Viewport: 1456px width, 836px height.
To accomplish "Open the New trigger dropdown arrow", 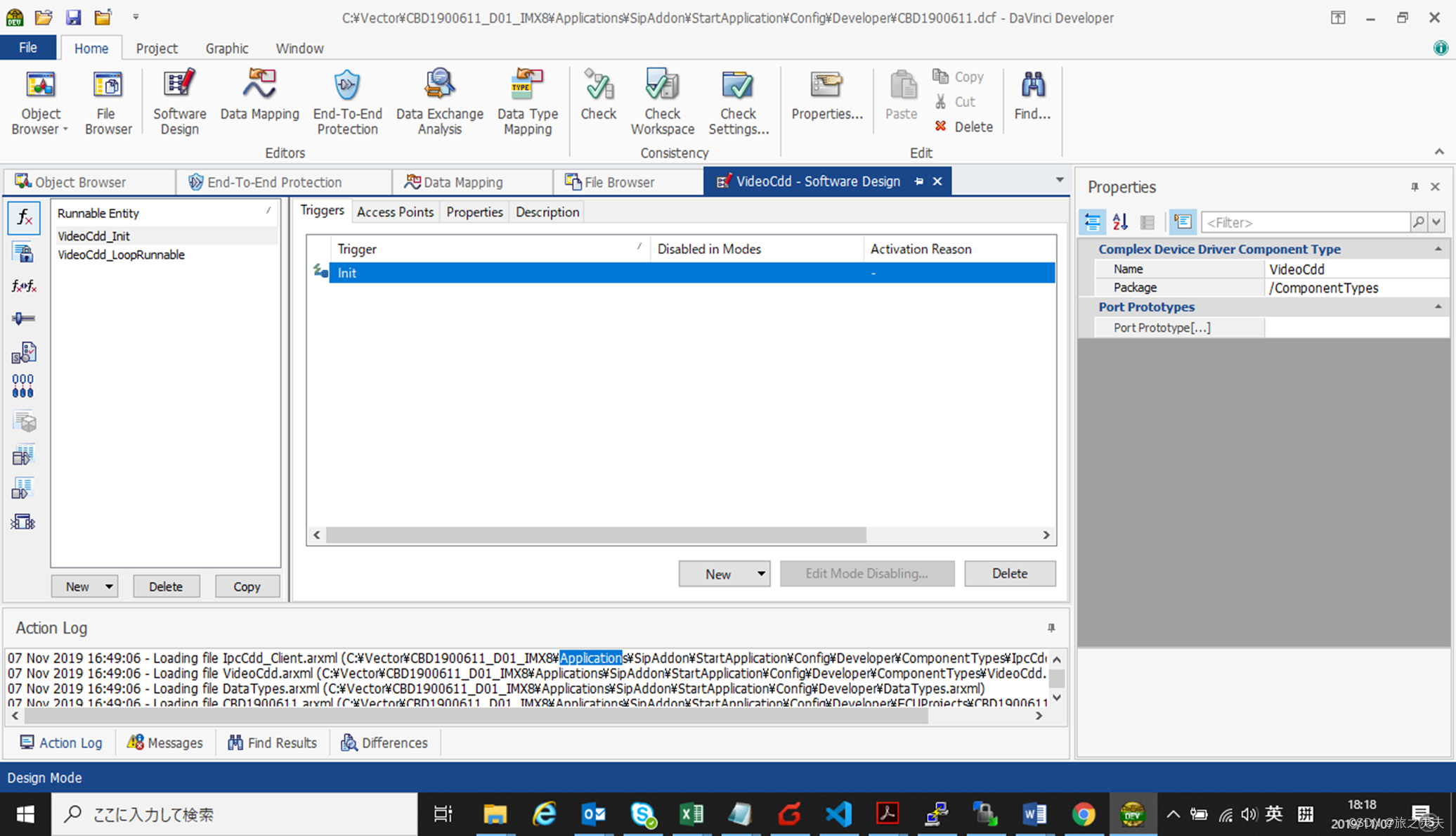I will 761,574.
